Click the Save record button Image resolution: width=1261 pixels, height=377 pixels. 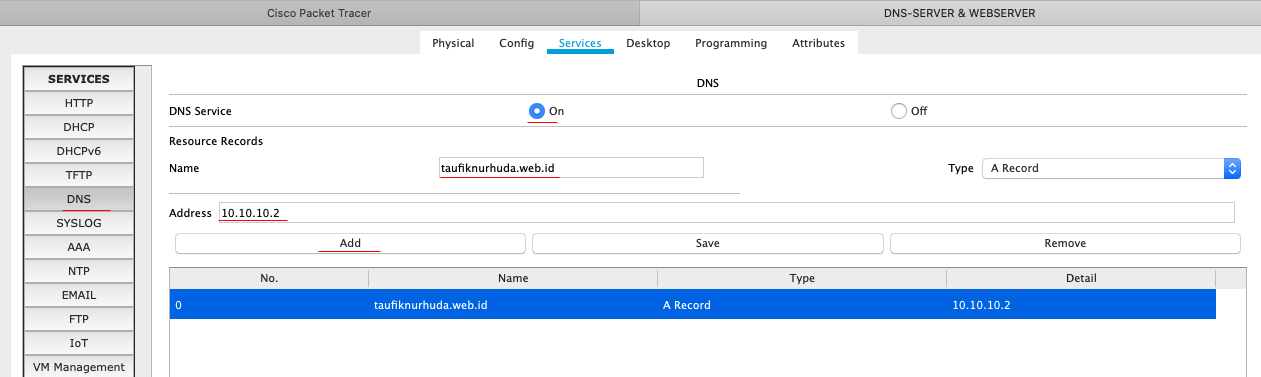click(x=708, y=243)
